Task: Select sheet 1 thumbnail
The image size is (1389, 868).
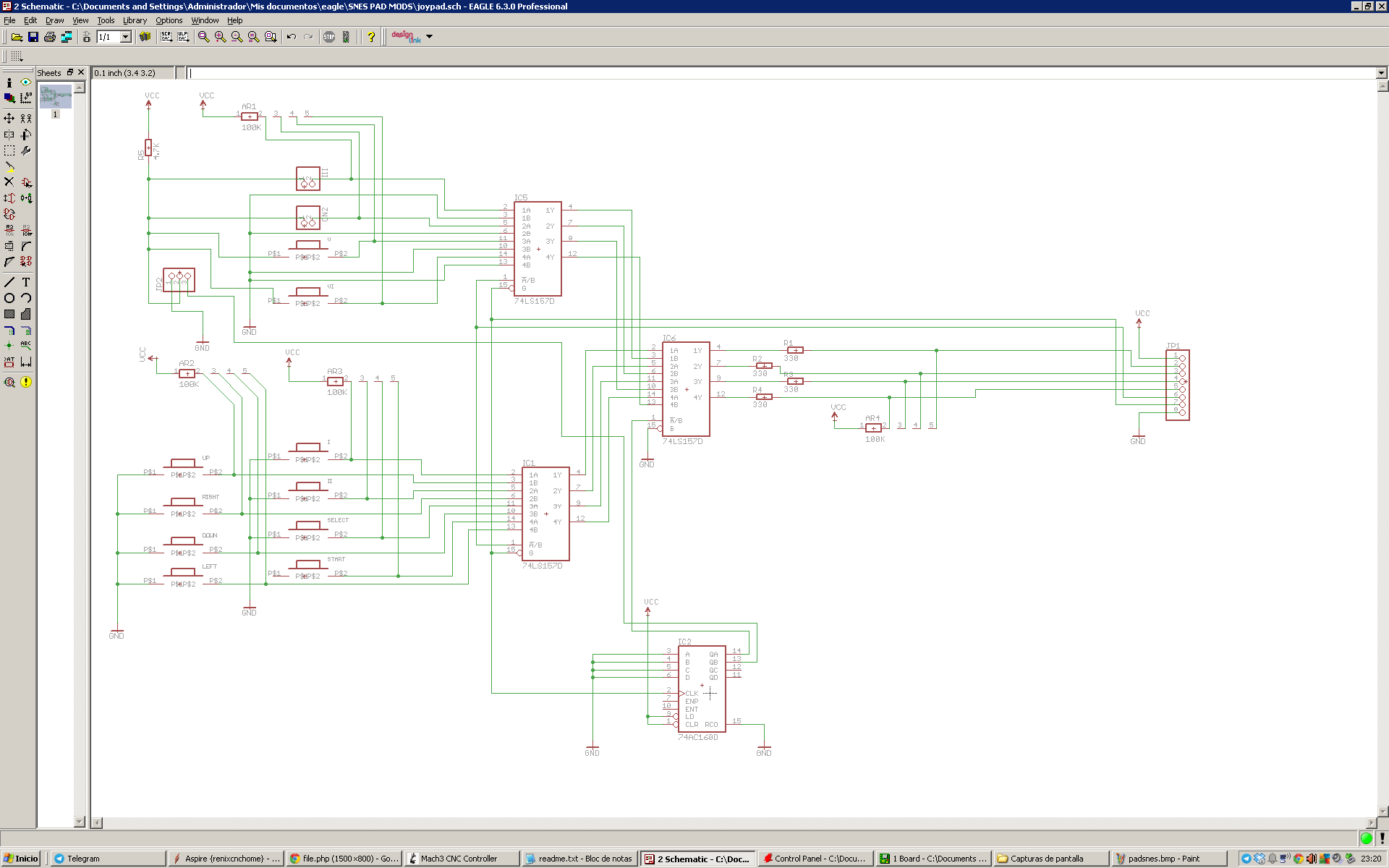Action: coord(56,96)
